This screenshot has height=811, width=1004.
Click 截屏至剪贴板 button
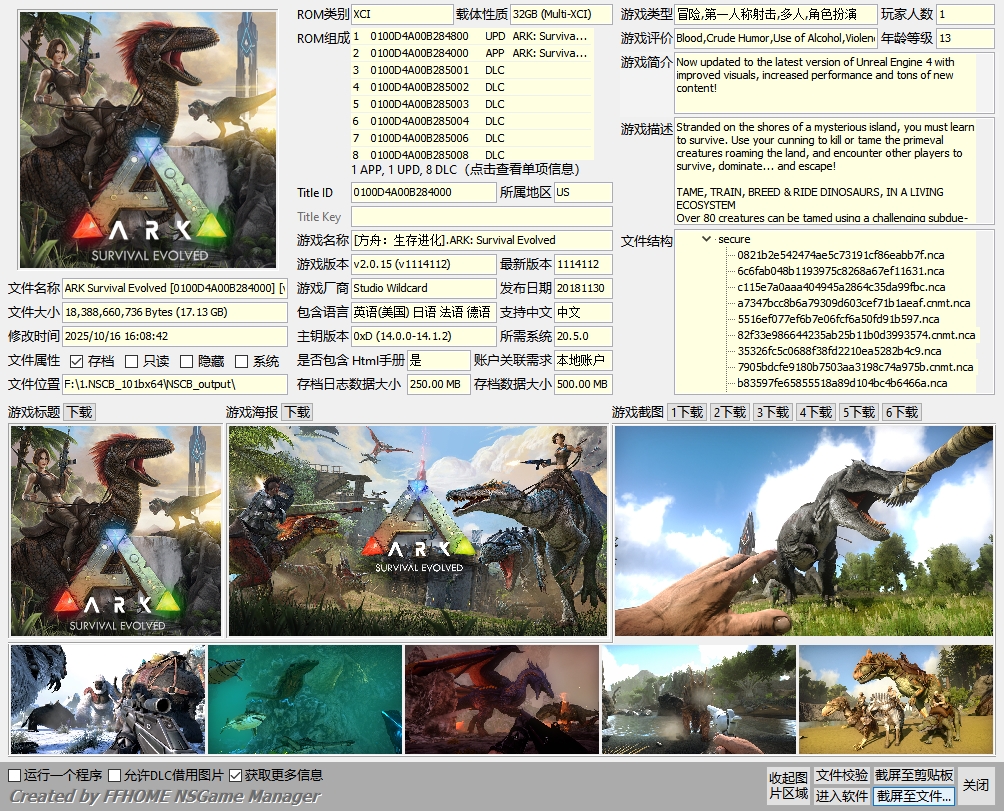point(914,775)
